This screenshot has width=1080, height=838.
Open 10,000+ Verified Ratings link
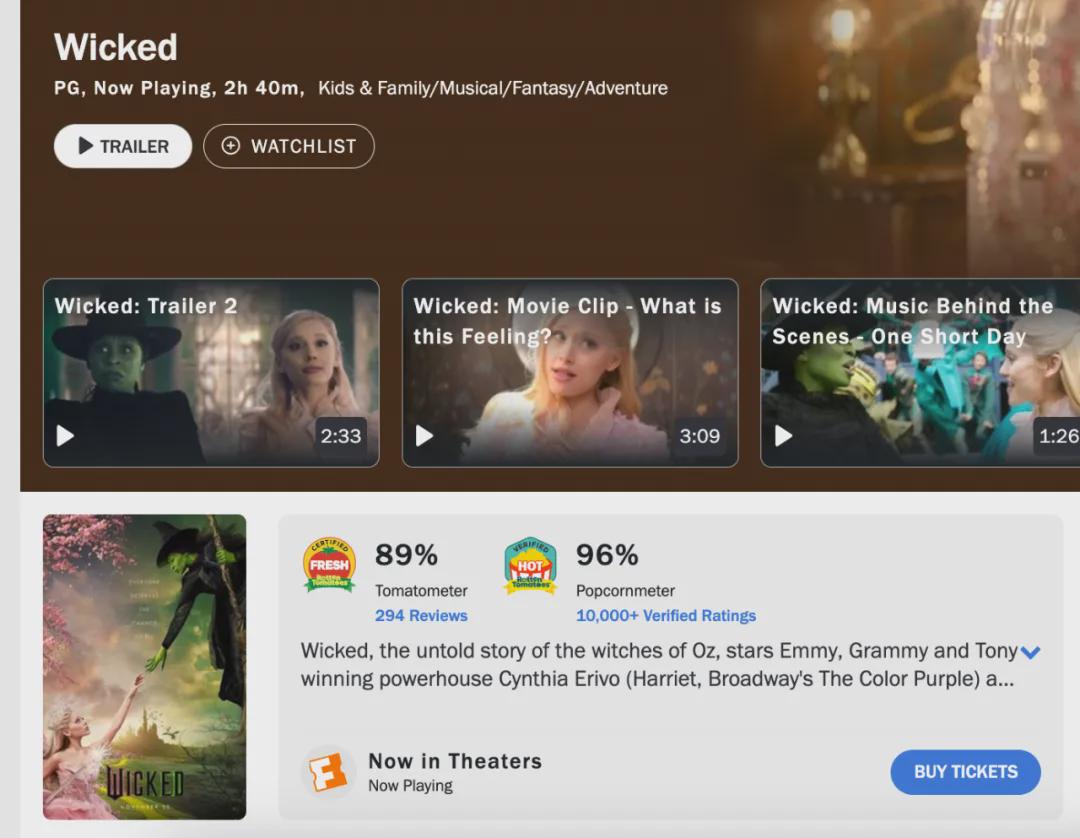665,616
